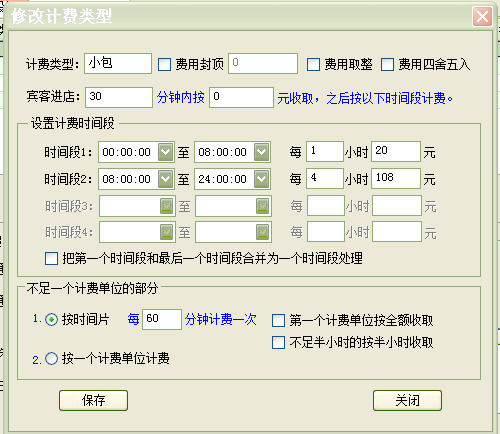
Task: Click the 时间段3 price field
Action: point(397,206)
